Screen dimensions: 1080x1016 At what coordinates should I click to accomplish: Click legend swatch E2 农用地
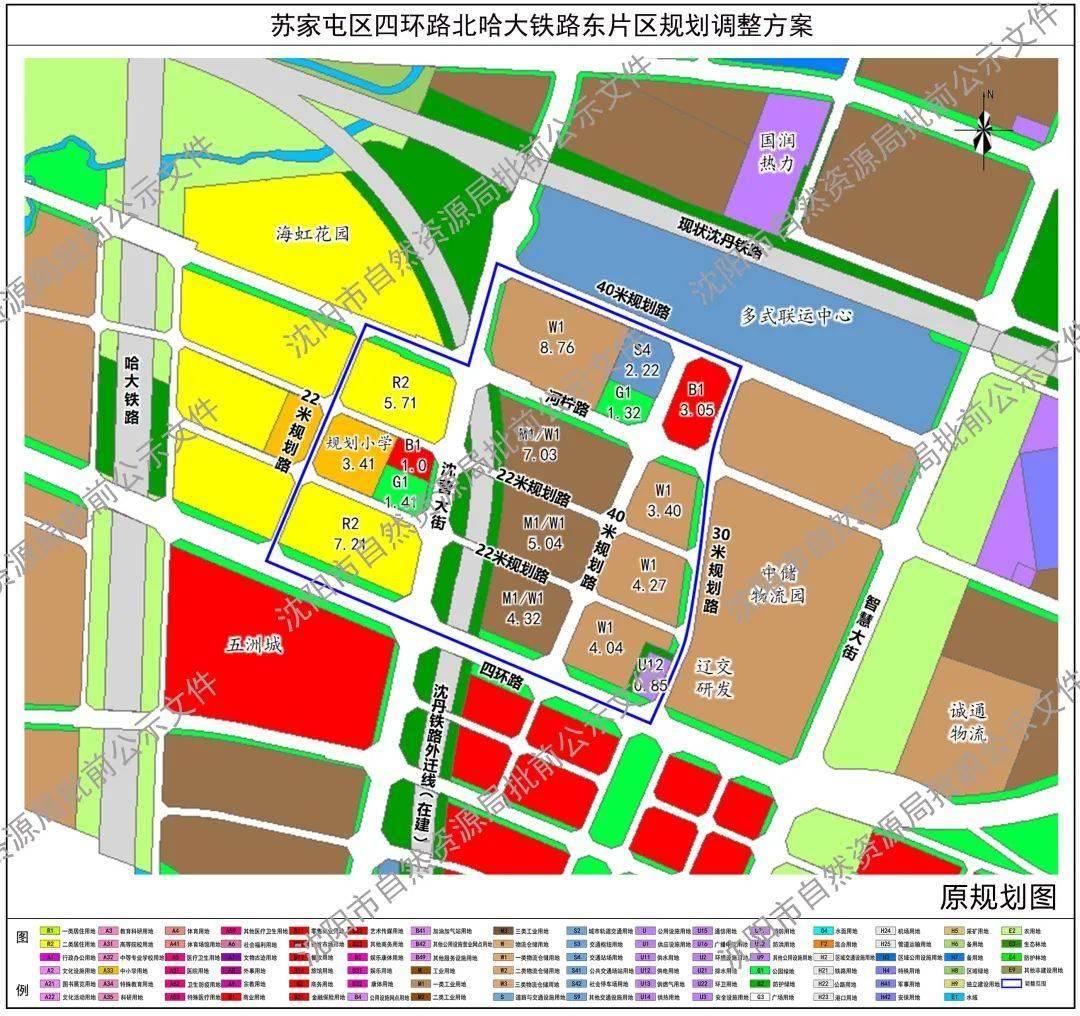[x=1012, y=931]
